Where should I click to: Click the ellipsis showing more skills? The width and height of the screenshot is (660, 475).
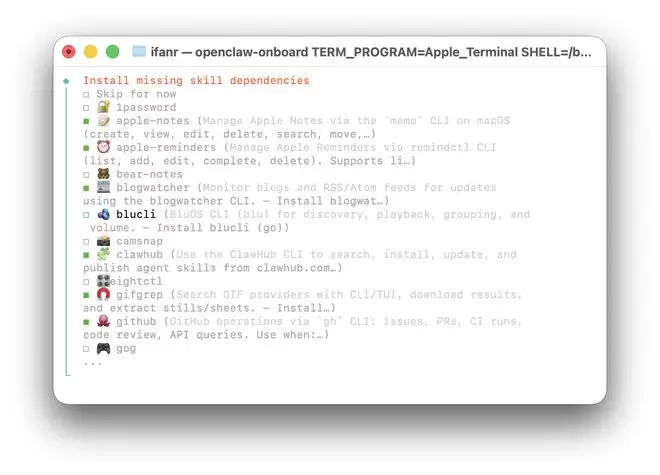pyautogui.click(x=93, y=363)
